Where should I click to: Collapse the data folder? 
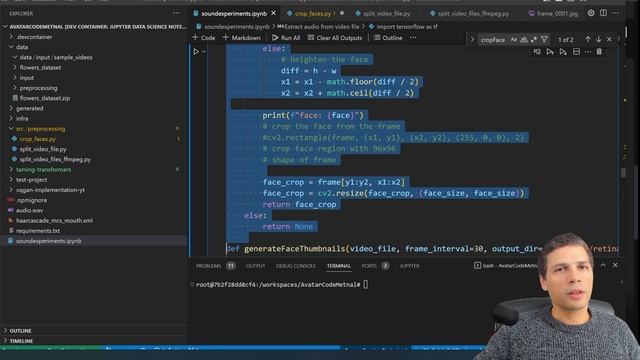point(94,47)
